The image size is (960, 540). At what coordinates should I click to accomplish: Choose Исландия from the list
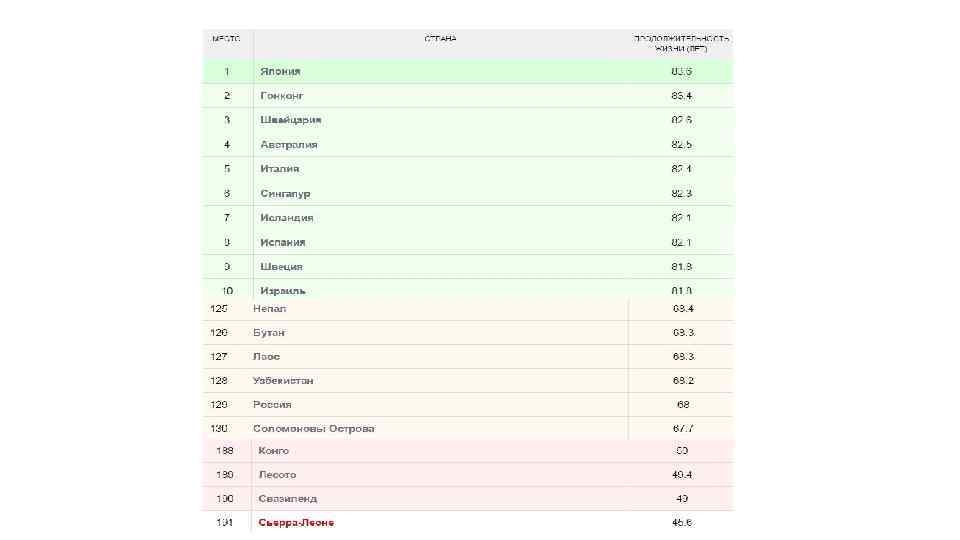click(286, 218)
